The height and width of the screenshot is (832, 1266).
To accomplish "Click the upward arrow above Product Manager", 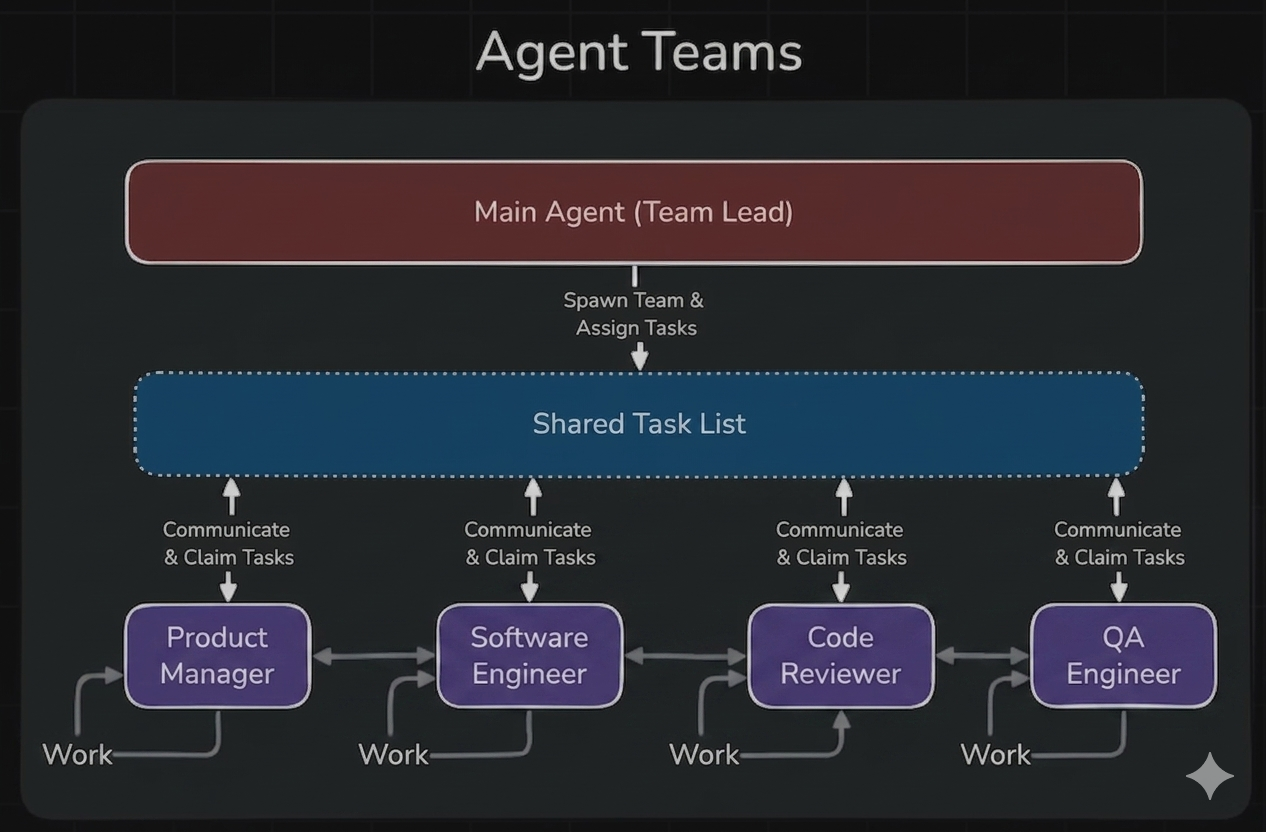I will [232, 492].
